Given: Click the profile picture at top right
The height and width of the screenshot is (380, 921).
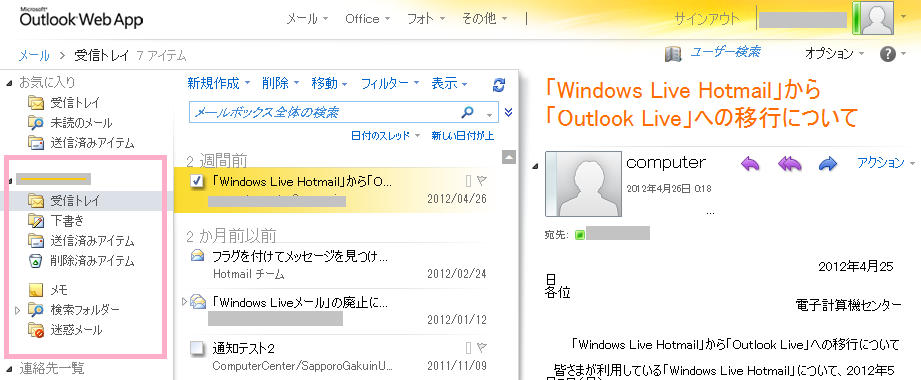Looking at the screenshot, I should [876, 19].
